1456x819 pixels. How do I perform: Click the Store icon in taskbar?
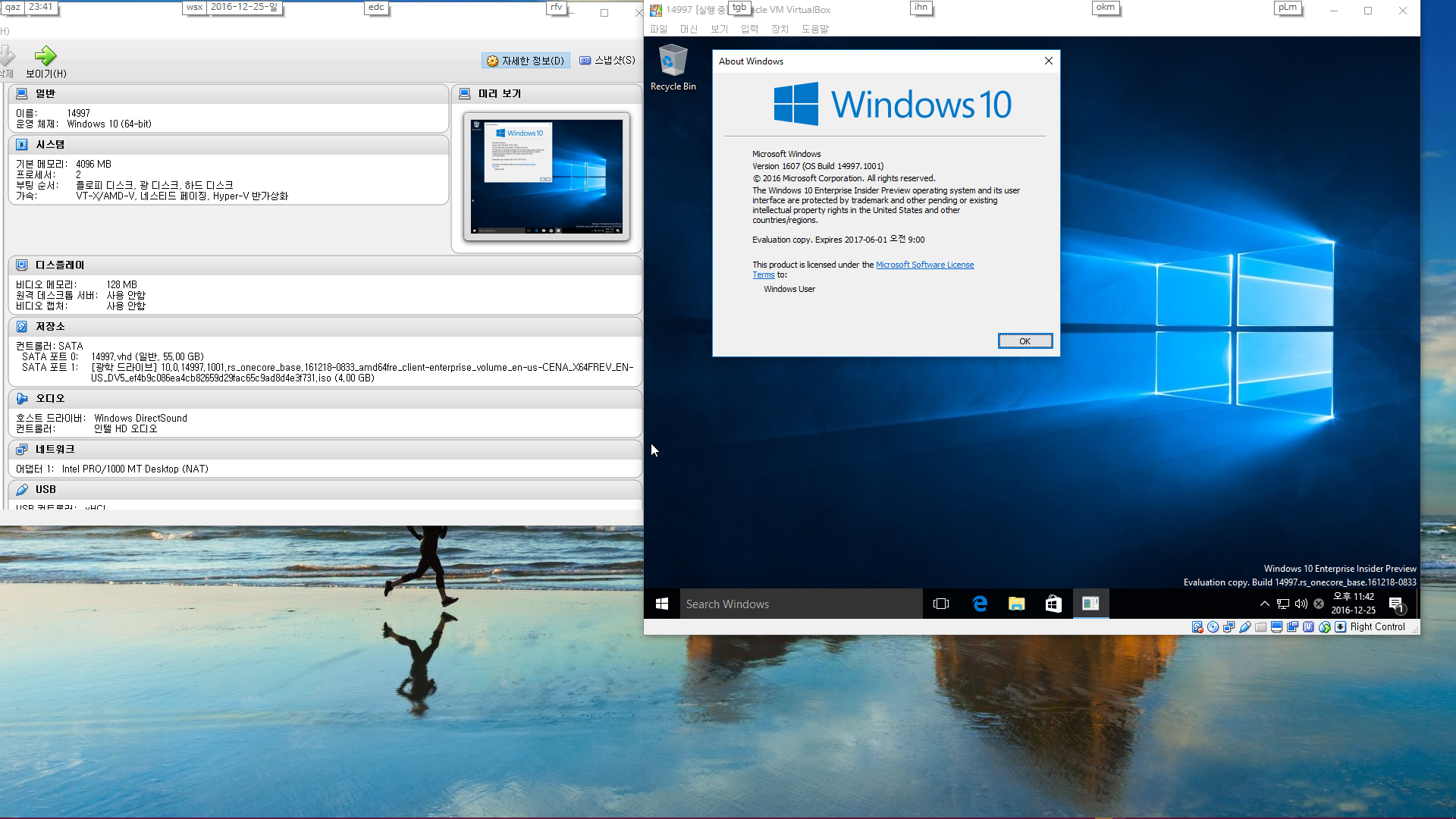[1054, 603]
